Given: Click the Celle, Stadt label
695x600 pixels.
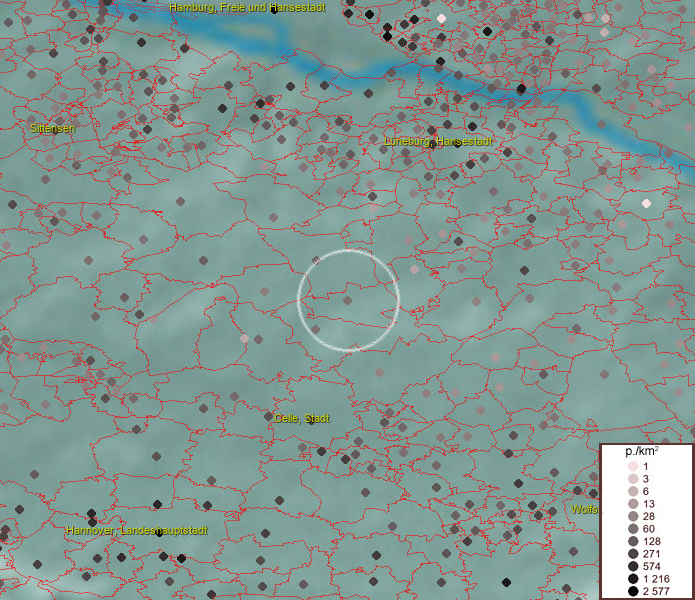Looking at the screenshot, I should pyautogui.click(x=302, y=417).
